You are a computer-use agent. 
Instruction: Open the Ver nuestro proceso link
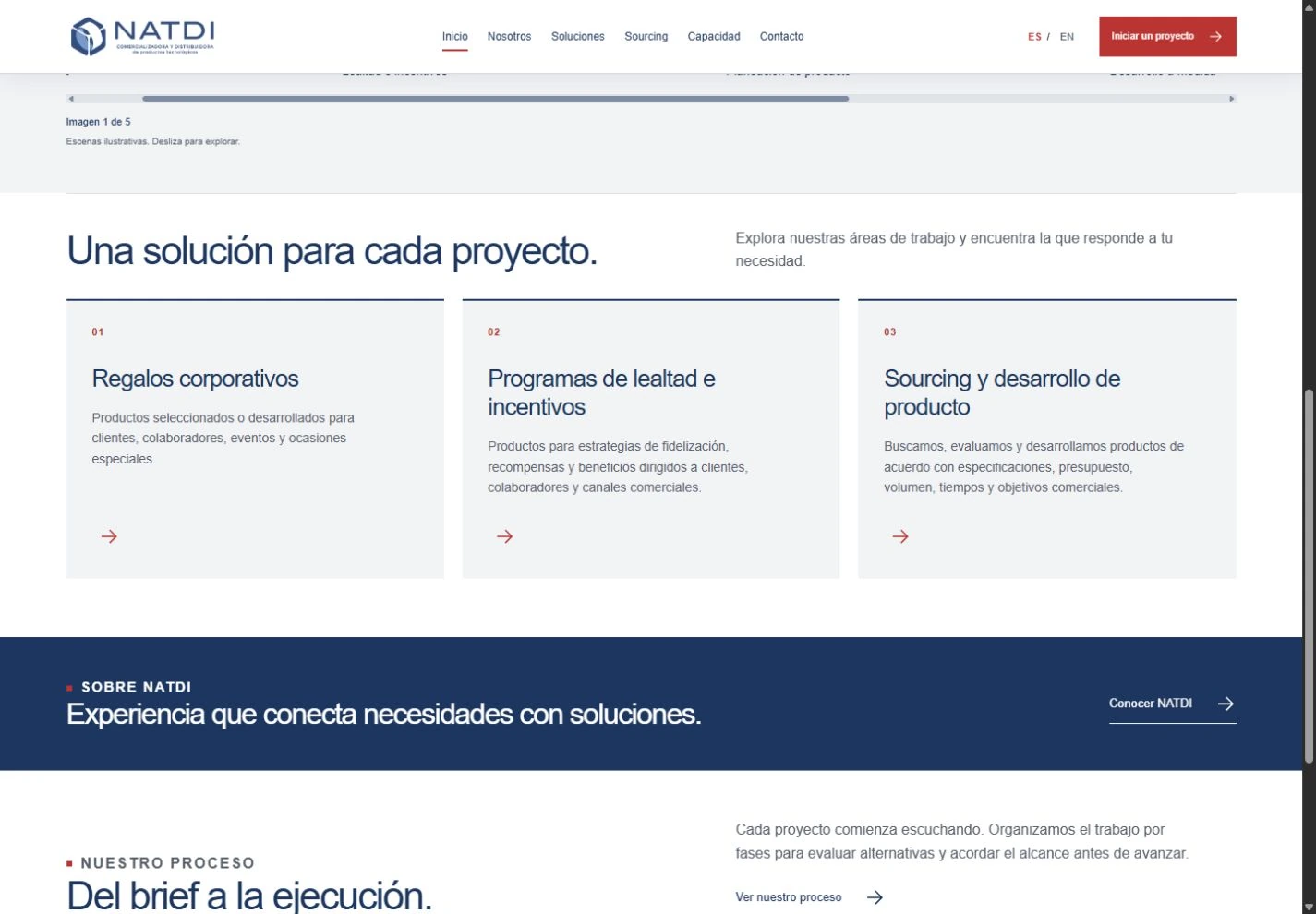(x=809, y=897)
